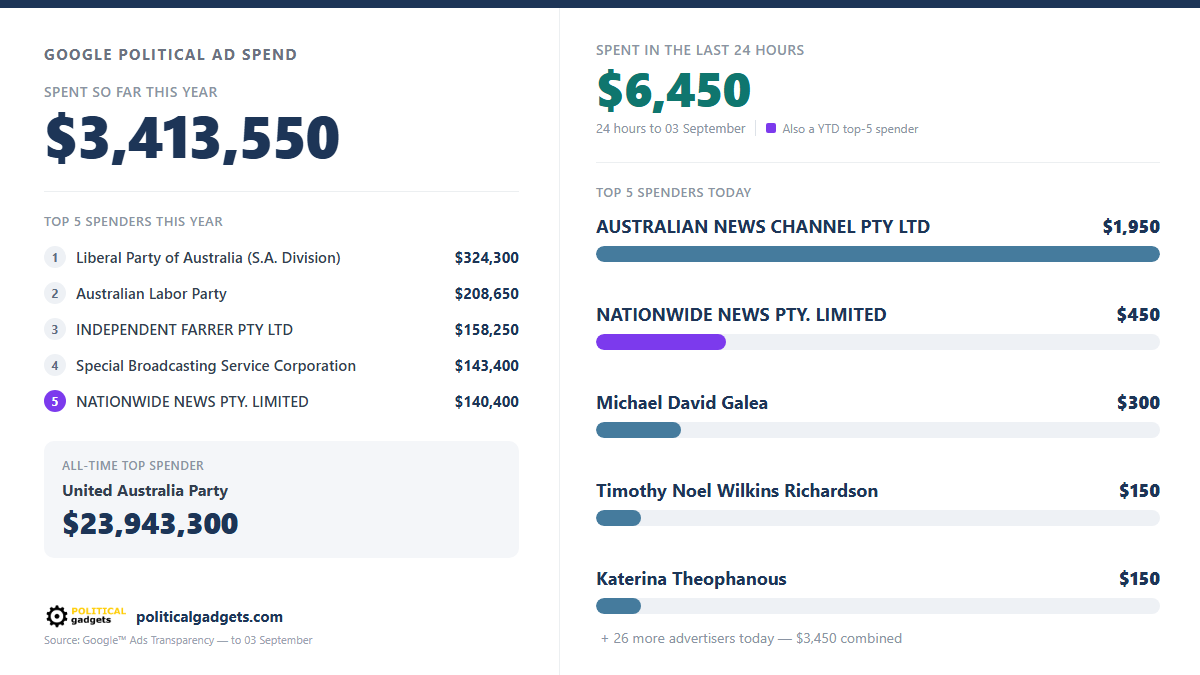This screenshot has height=675, width=1200.
Task: Click NATIONWIDE NEWS PTY. LIMITED in today list
Action: point(741,315)
